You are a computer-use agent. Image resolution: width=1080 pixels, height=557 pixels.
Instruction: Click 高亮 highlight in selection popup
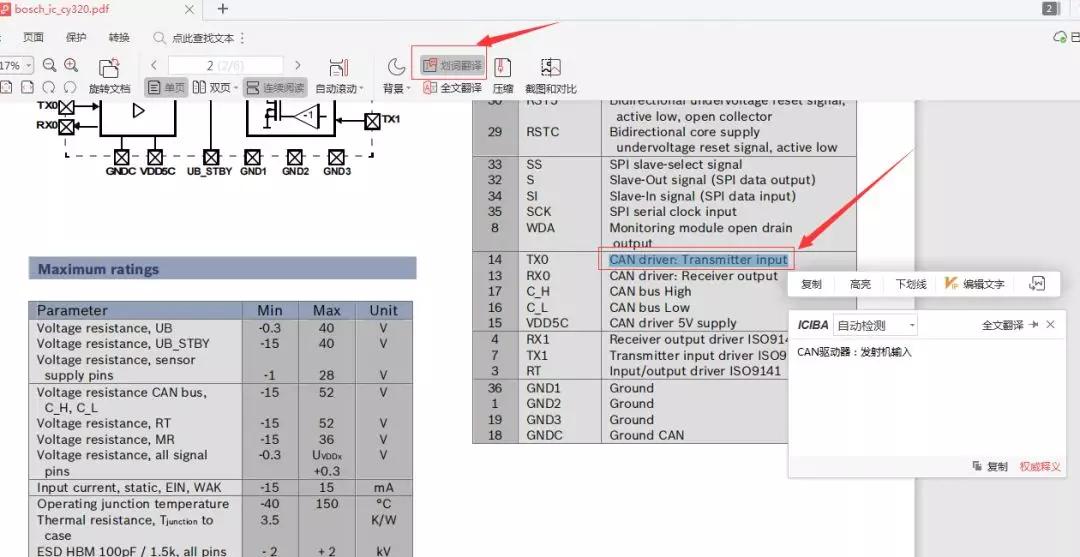[860, 284]
